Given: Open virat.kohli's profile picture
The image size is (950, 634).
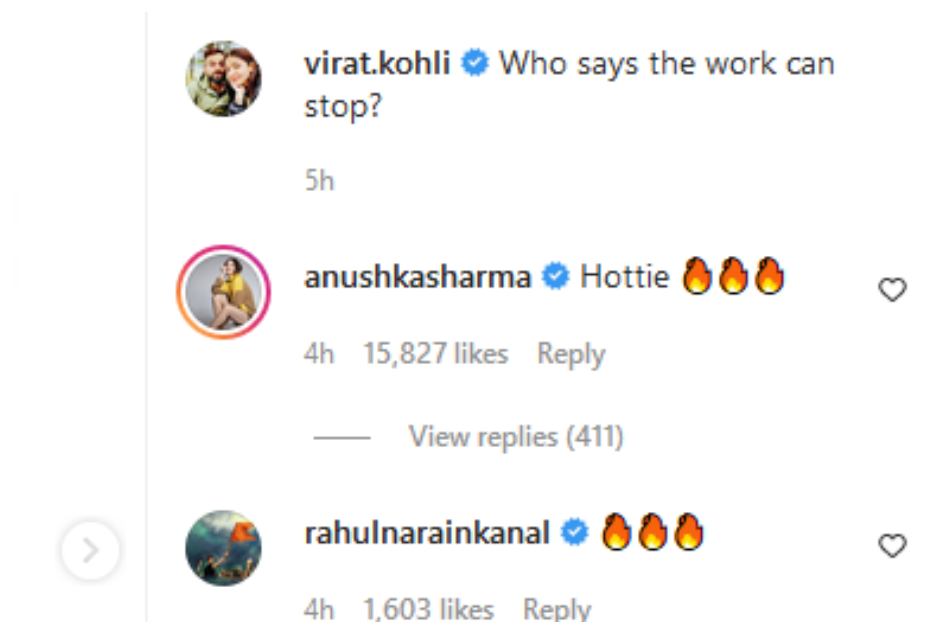Looking at the screenshot, I should tap(224, 79).
